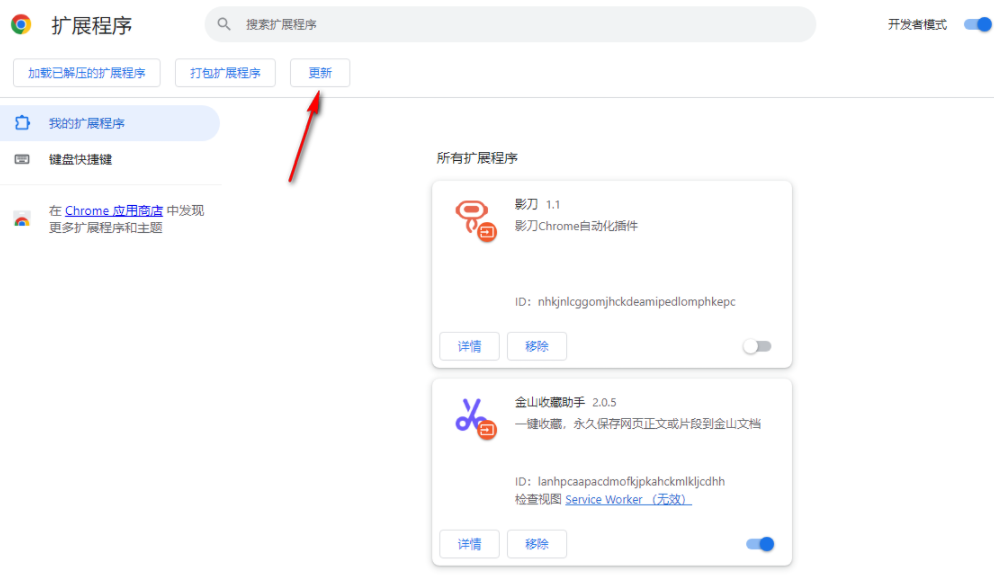Image resolution: width=994 pixels, height=577 pixels.
Task: Enable the 影刀 extension switch
Action: click(x=758, y=346)
